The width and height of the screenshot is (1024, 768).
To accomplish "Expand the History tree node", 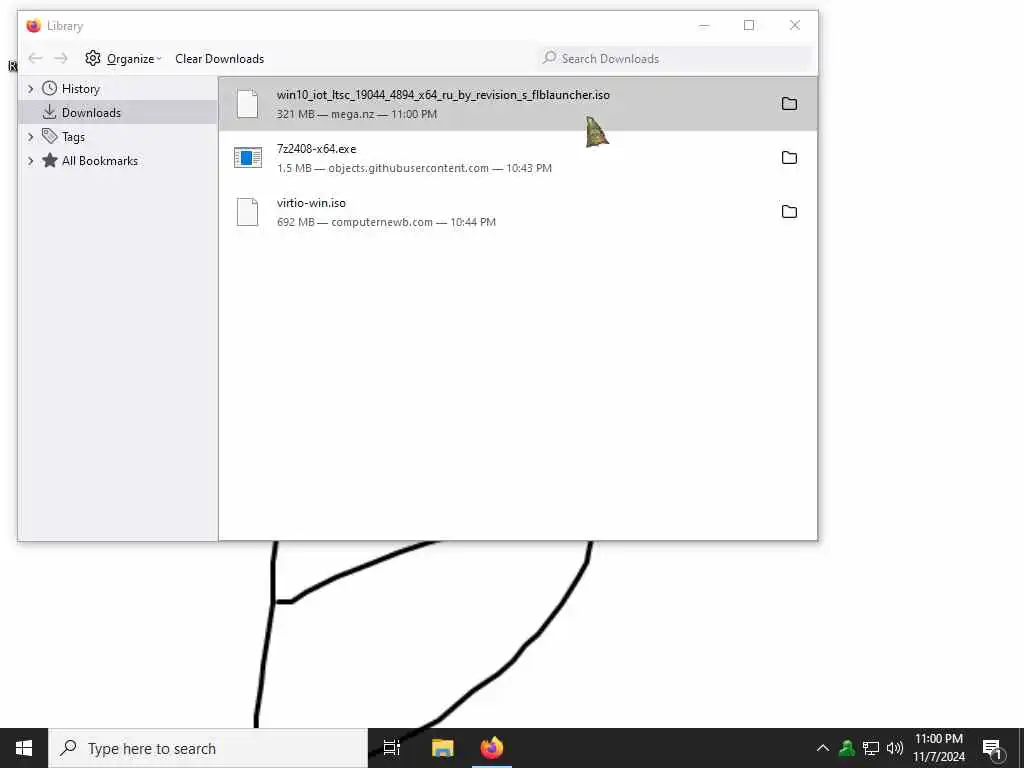I will [x=30, y=88].
